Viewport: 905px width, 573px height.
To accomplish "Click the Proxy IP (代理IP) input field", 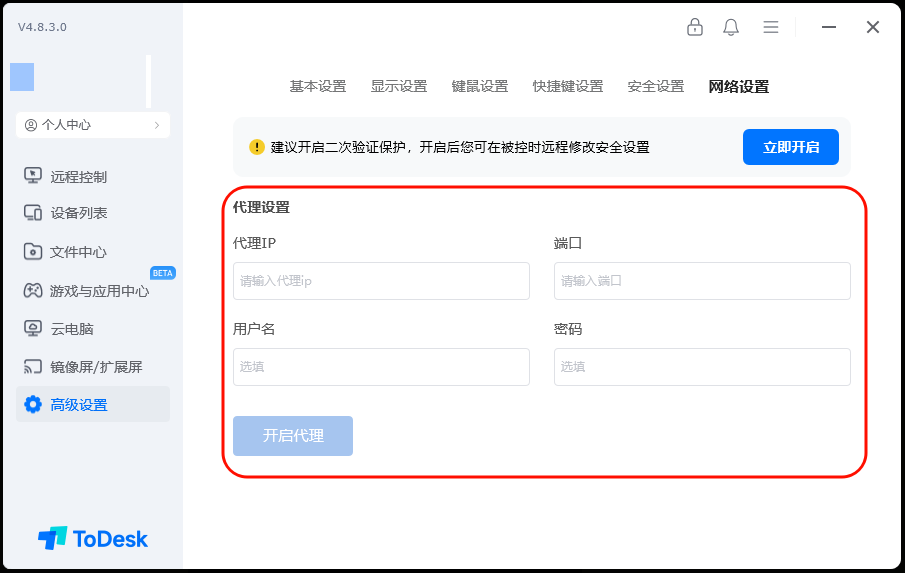I will (x=381, y=281).
